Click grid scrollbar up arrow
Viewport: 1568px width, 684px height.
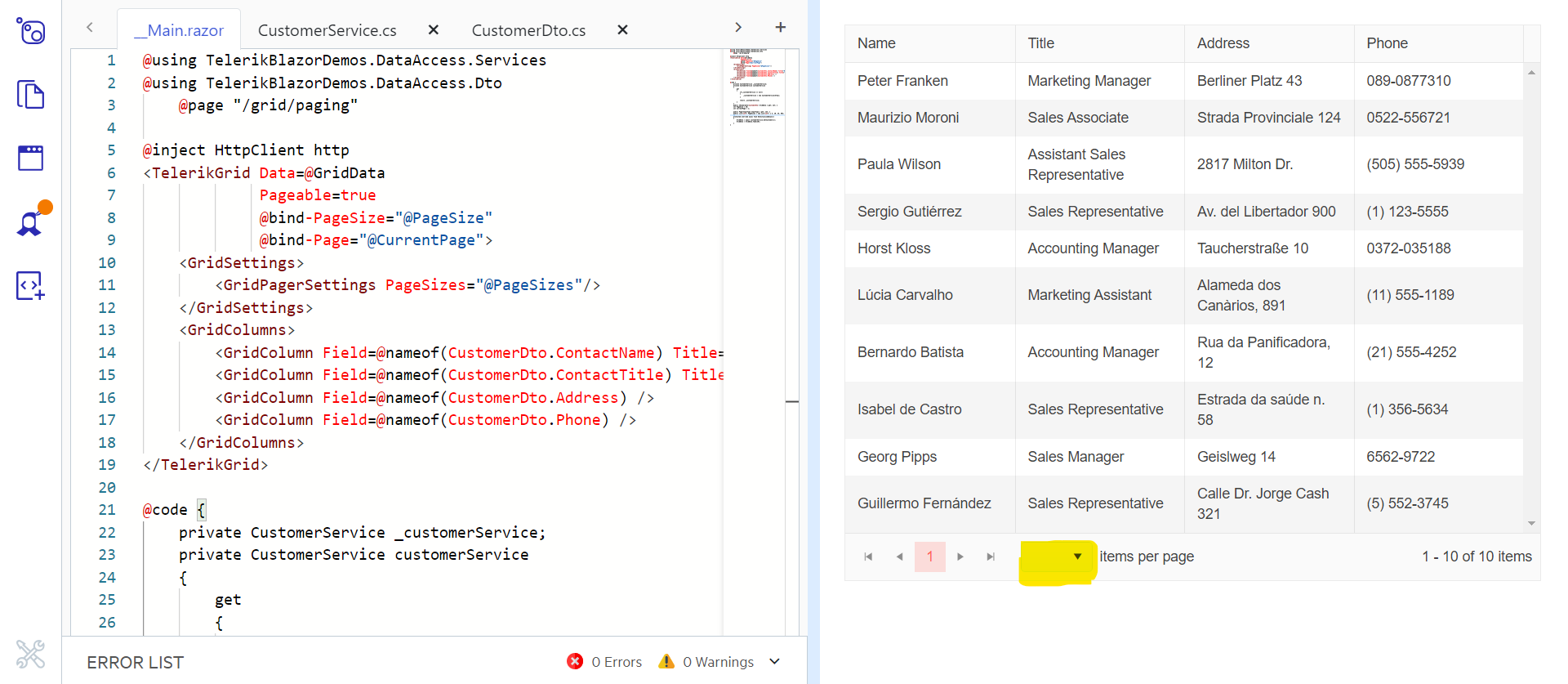point(1531,73)
